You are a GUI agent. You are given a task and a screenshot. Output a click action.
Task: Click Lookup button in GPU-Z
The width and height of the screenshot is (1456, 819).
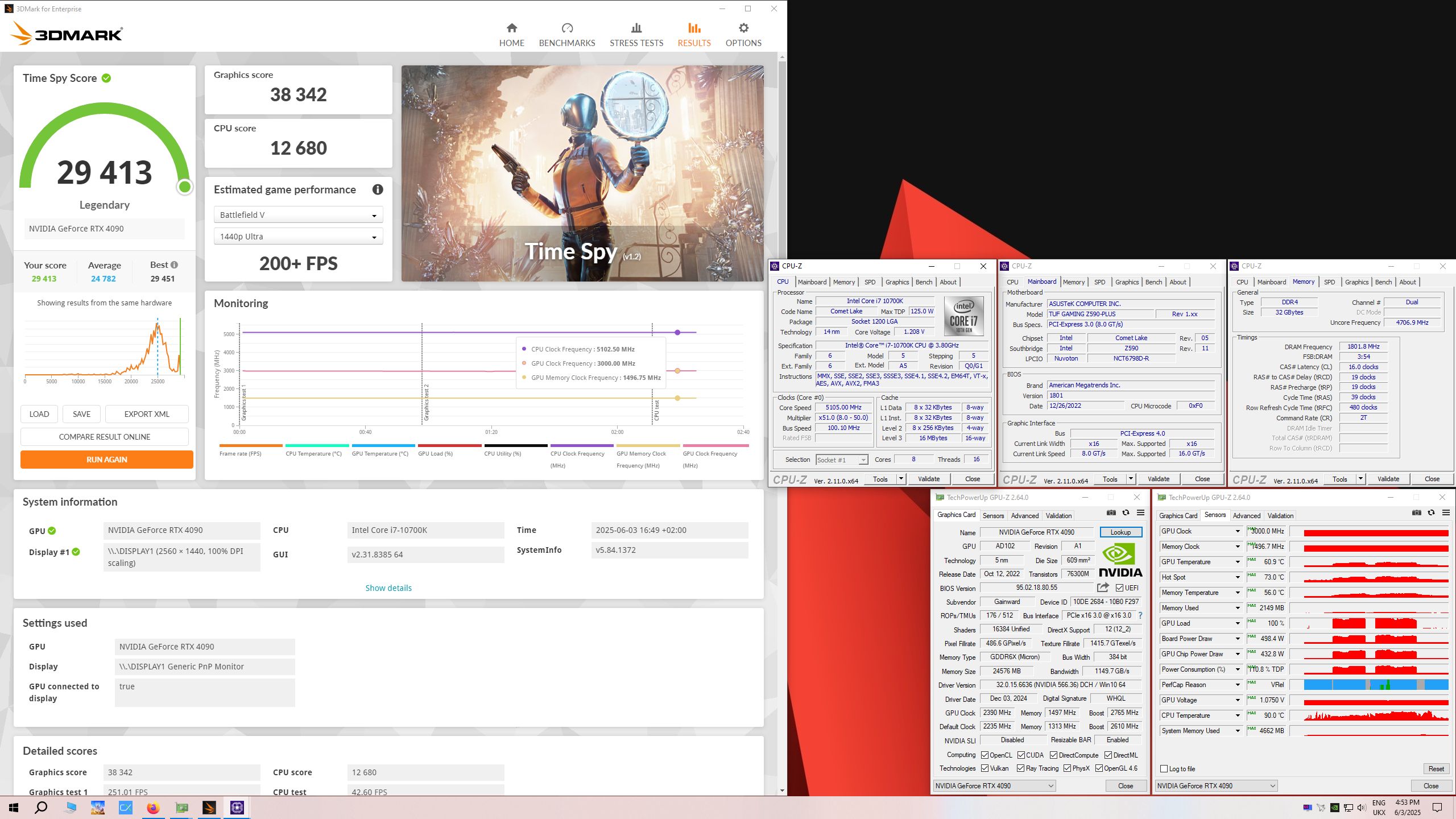(x=1120, y=532)
